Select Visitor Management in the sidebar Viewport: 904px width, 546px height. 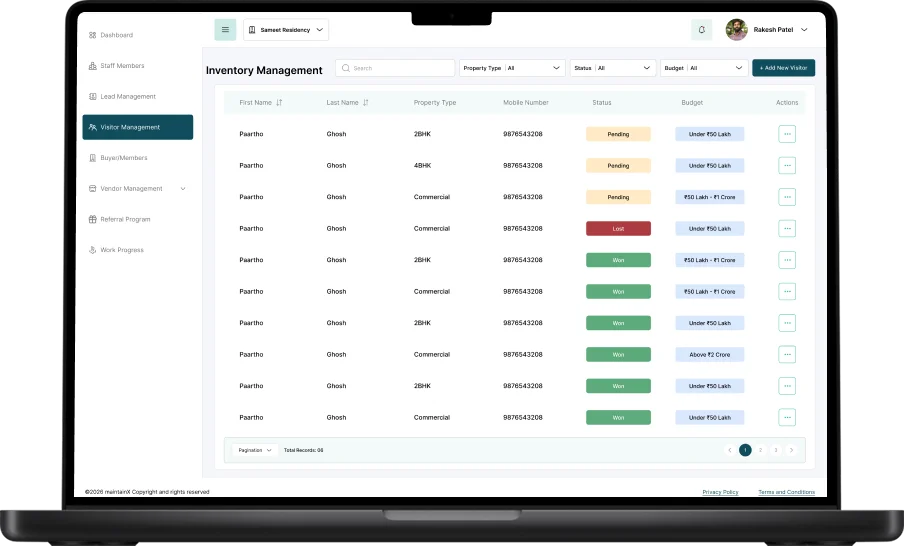click(137, 127)
